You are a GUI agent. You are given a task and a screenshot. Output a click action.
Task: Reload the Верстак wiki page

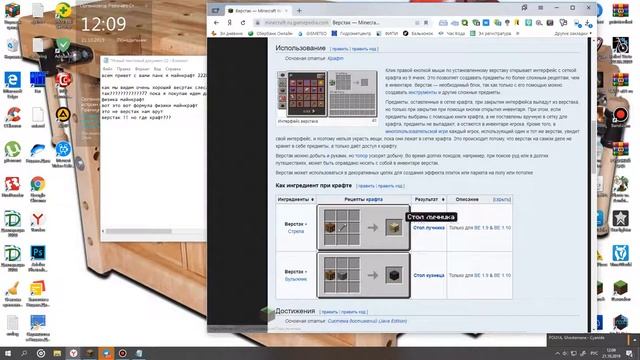(x=243, y=23)
